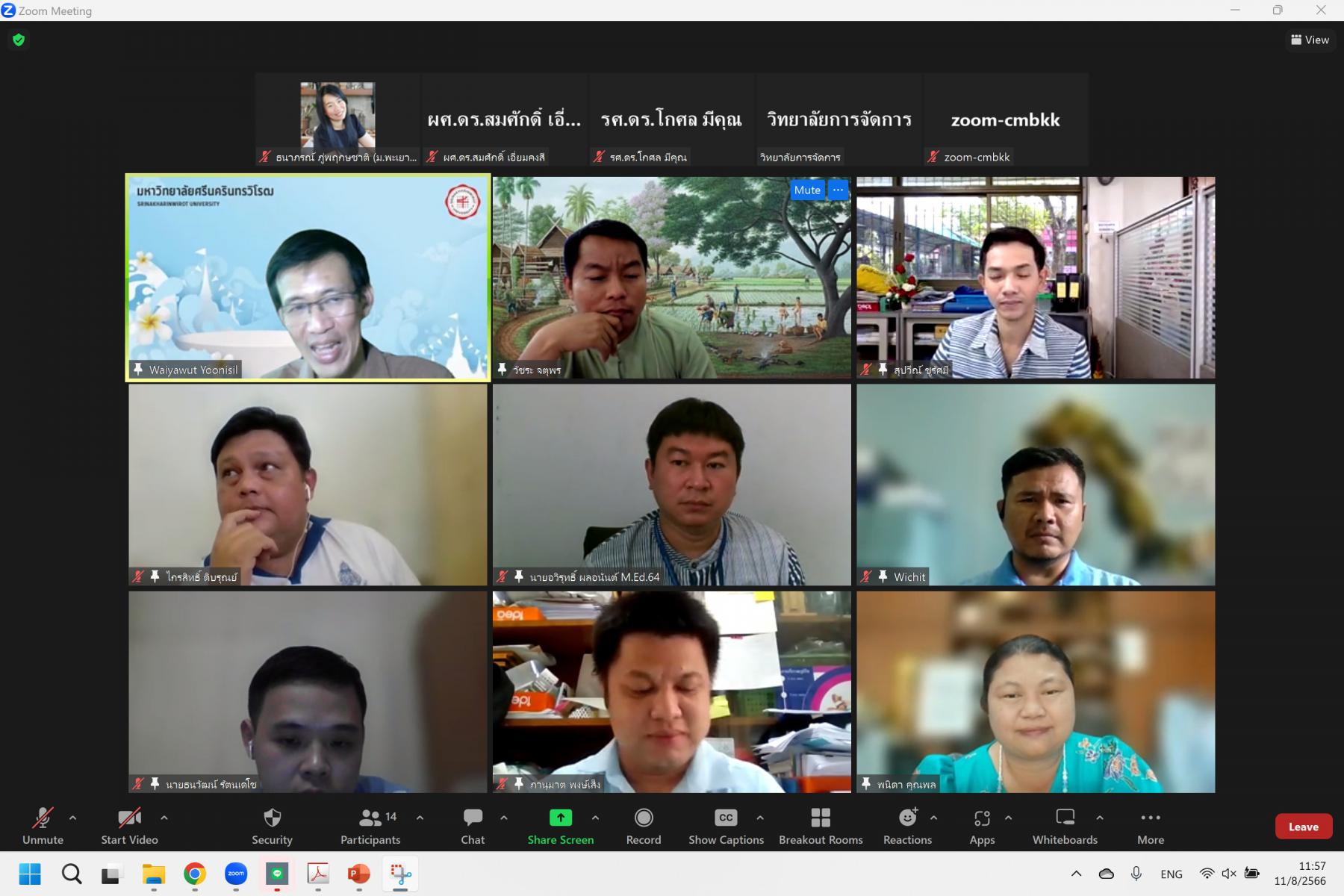The image size is (1344, 896).
Task: Open the Reactions smiley menu
Action: (x=908, y=827)
